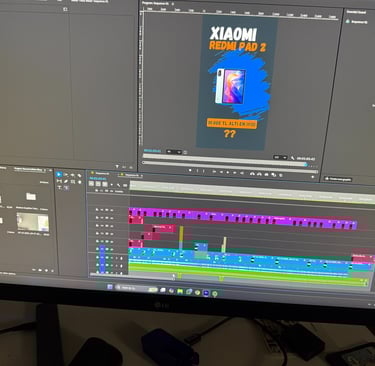This screenshot has width=375, height=366.
Task: Select the Pen tool
Action: (66, 182)
